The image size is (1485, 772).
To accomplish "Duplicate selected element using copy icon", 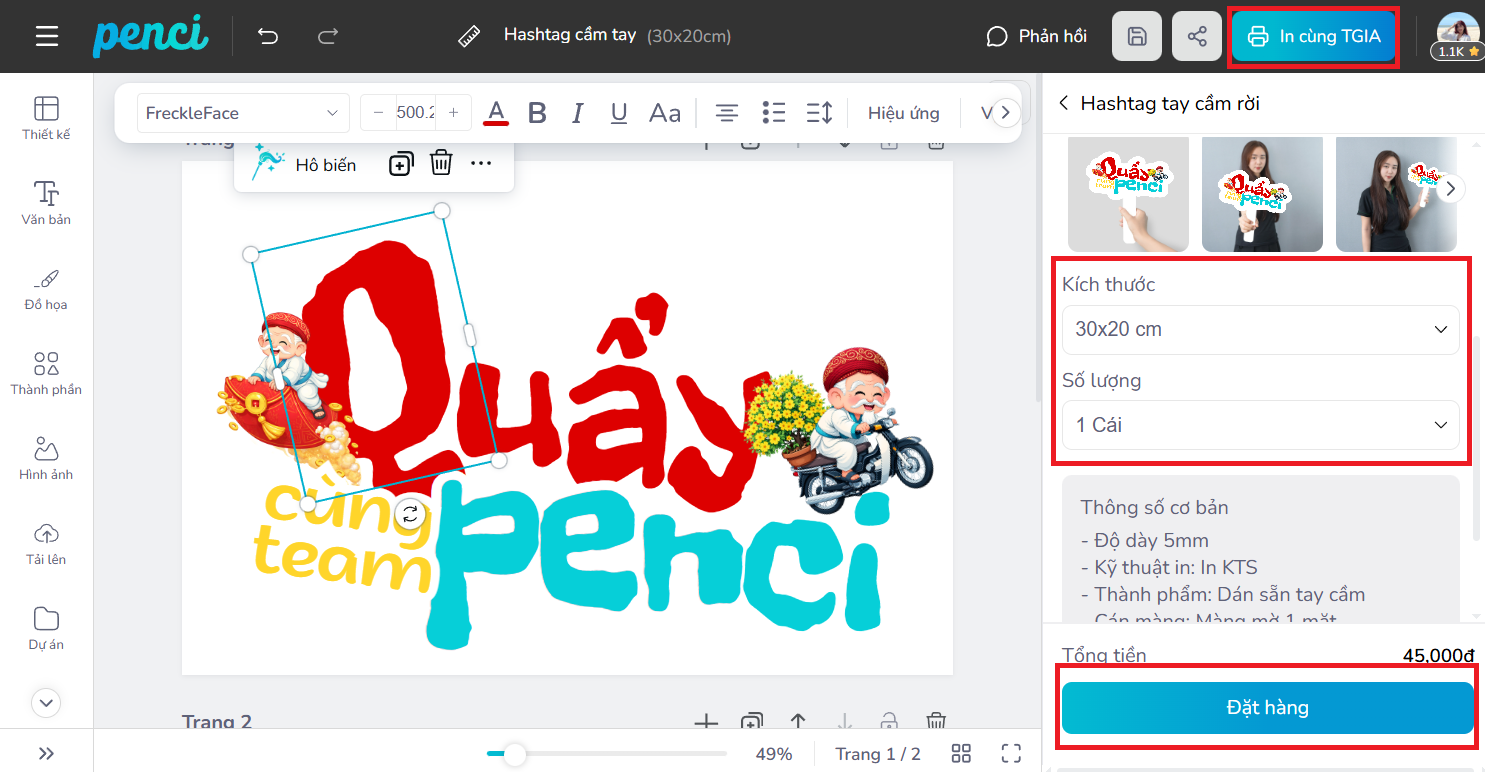I will tap(400, 164).
